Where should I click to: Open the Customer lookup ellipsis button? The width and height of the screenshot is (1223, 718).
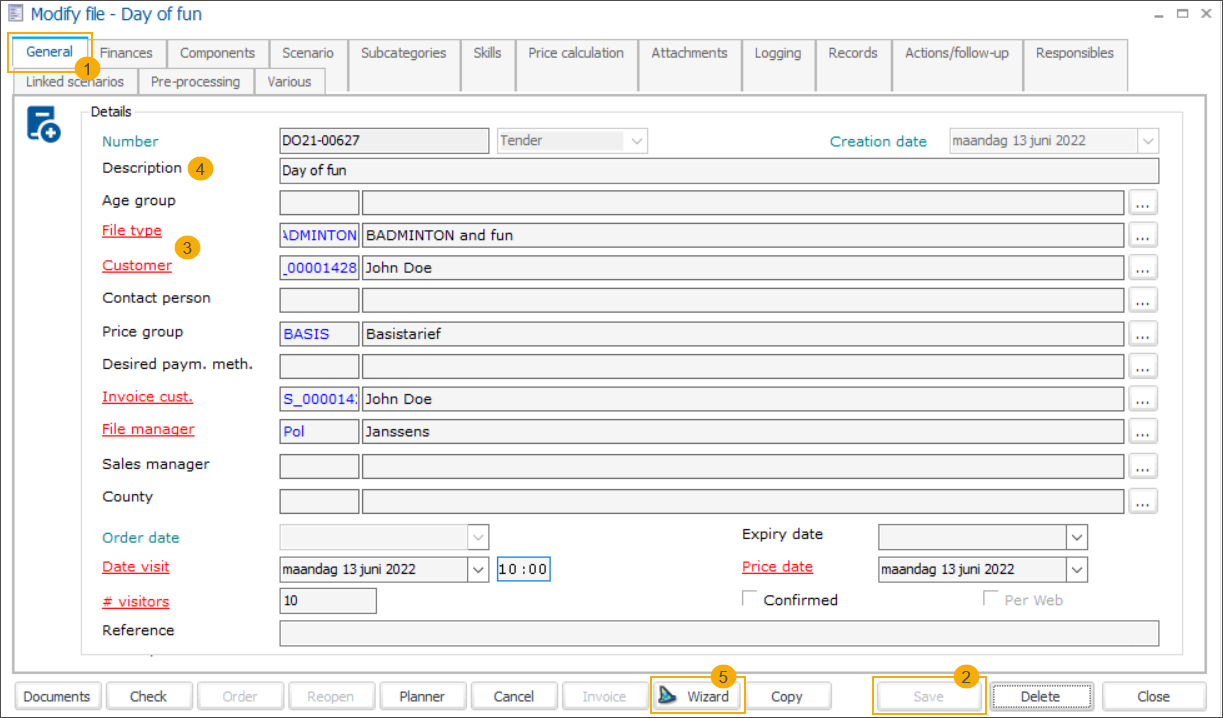point(1144,268)
